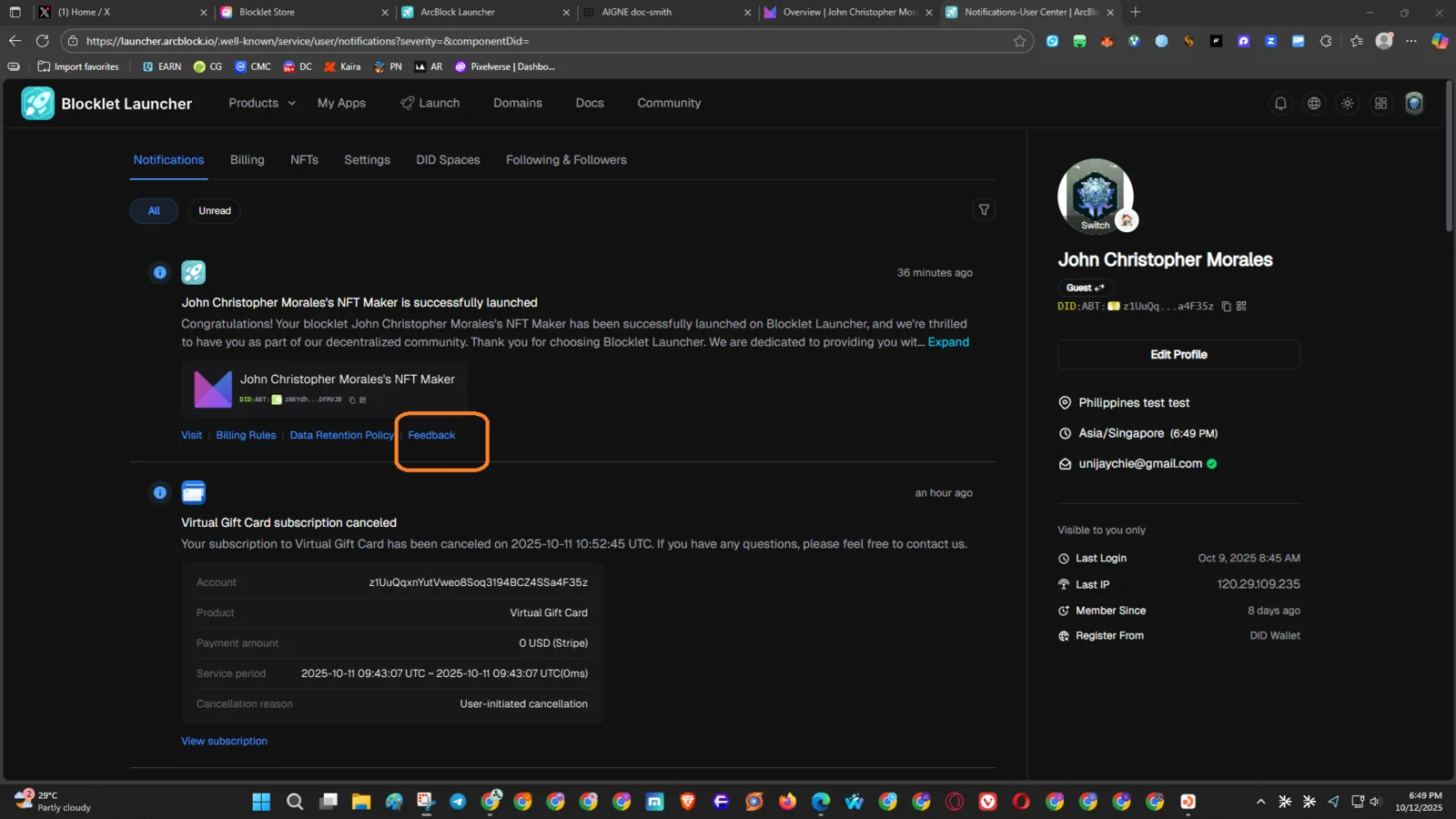Image resolution: width=1456 pixels, height=819 pixels.
Task: Open the Windows Start menu
Action: pyautogui.click(x=261, y=802)
